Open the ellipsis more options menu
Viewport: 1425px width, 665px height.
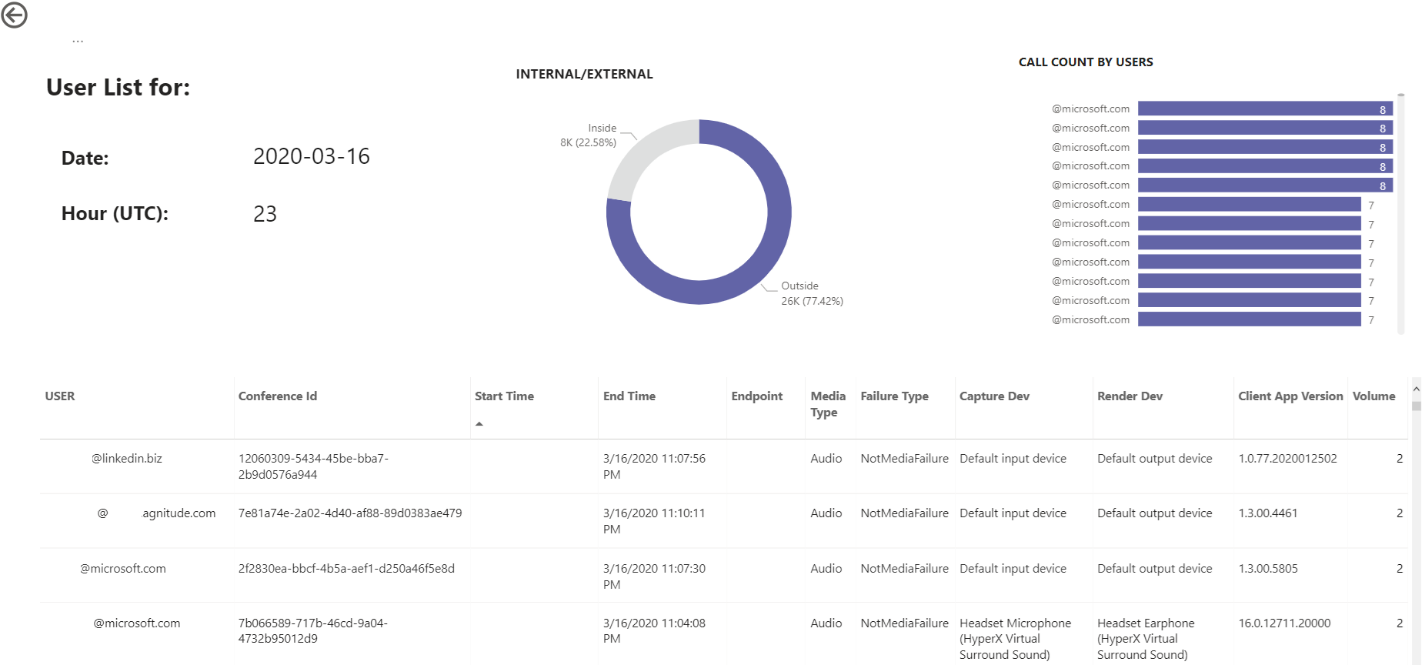pyautogui.click(x=78, y=41)
